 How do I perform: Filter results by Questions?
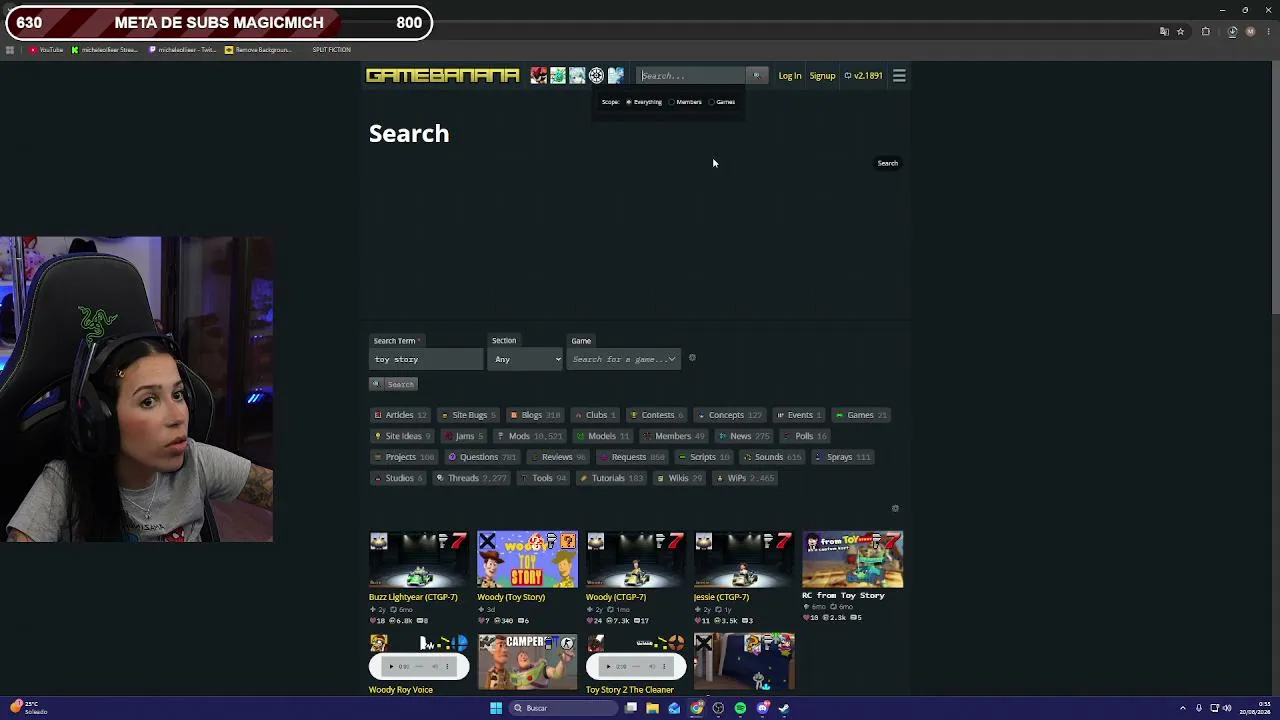click(x=481, y=457)
